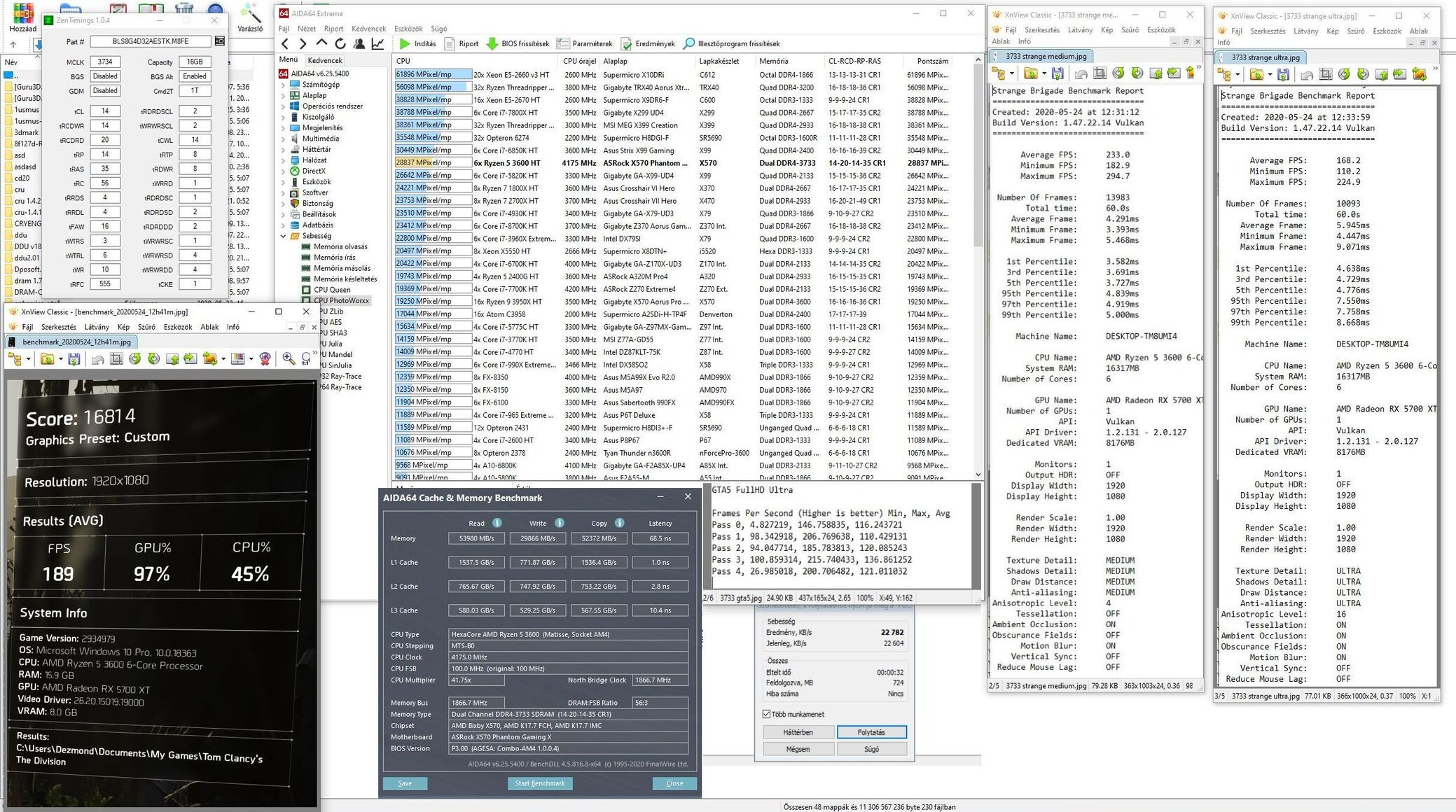Click the Mégsem button
Viewport: 1456px width, 812px height.
point(798,749)
